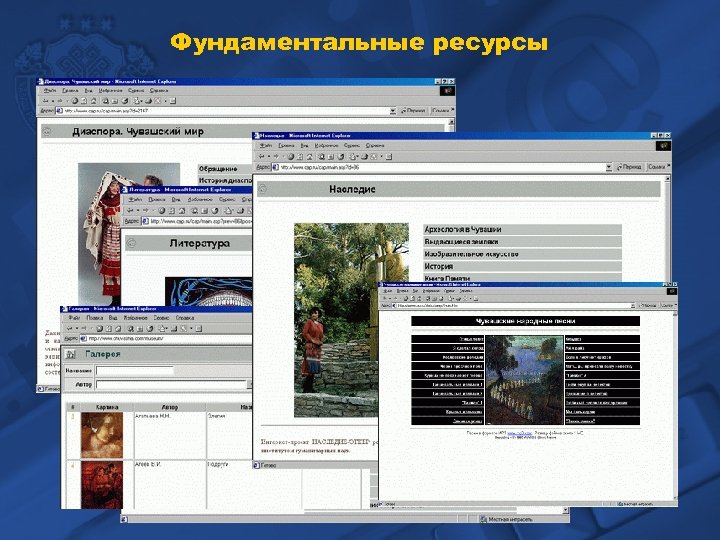Open address dropdown in folk songs window
The image size is (720, 540).
coord(633,305)
